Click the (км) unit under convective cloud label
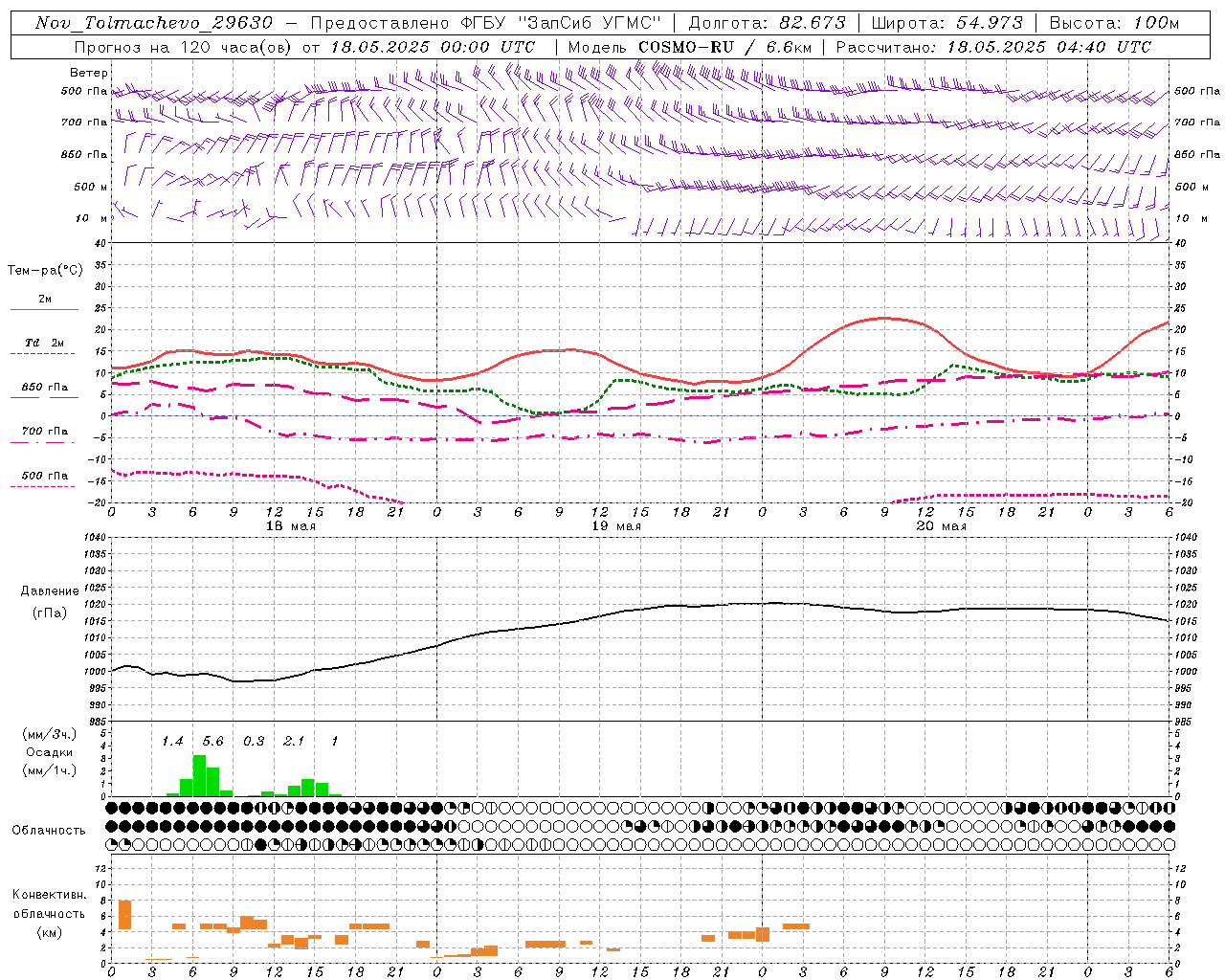Image resolution: width=1225 pixels, height=980 pixels. point(49,933)
